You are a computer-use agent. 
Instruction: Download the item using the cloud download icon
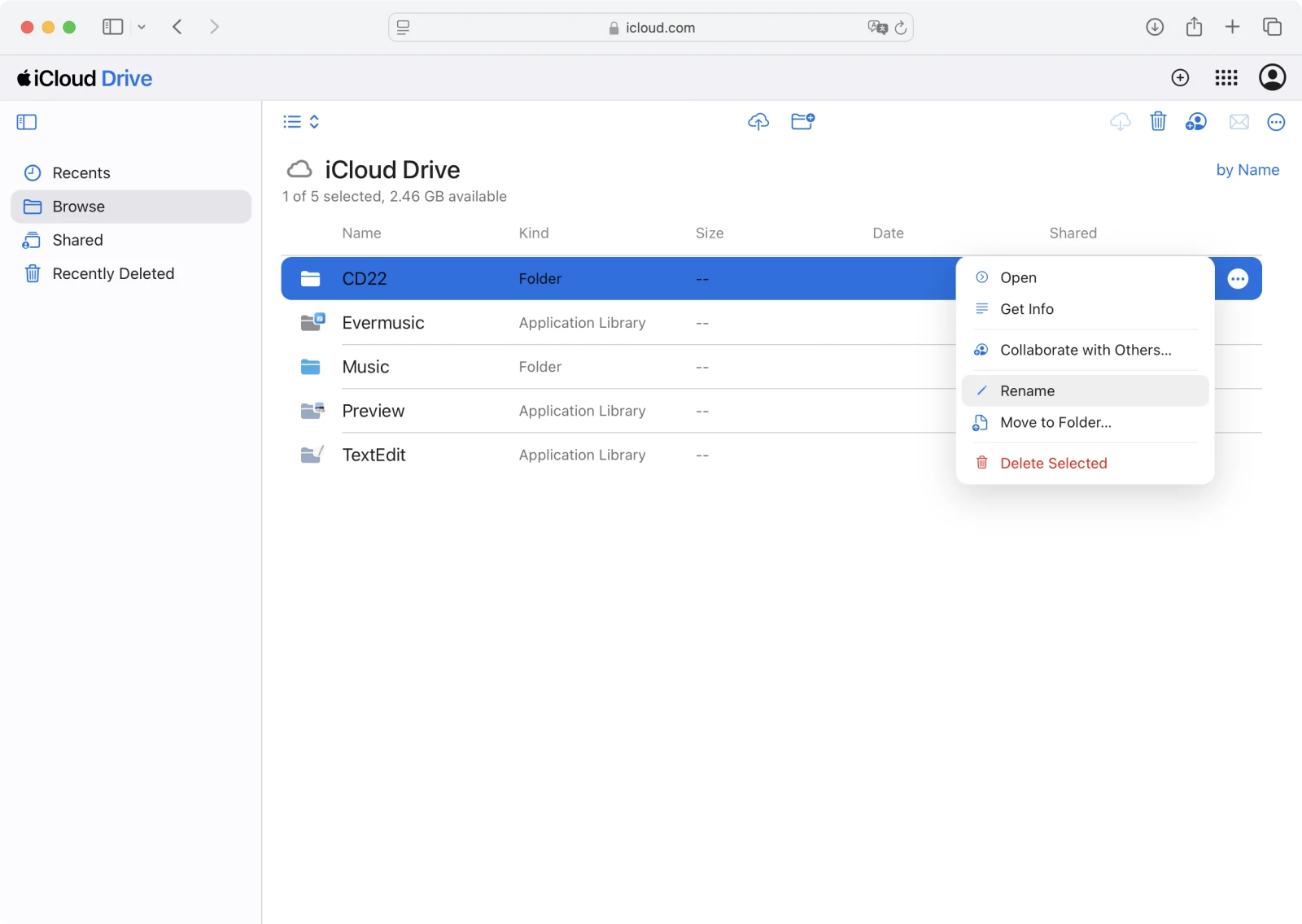[1120, 121]
